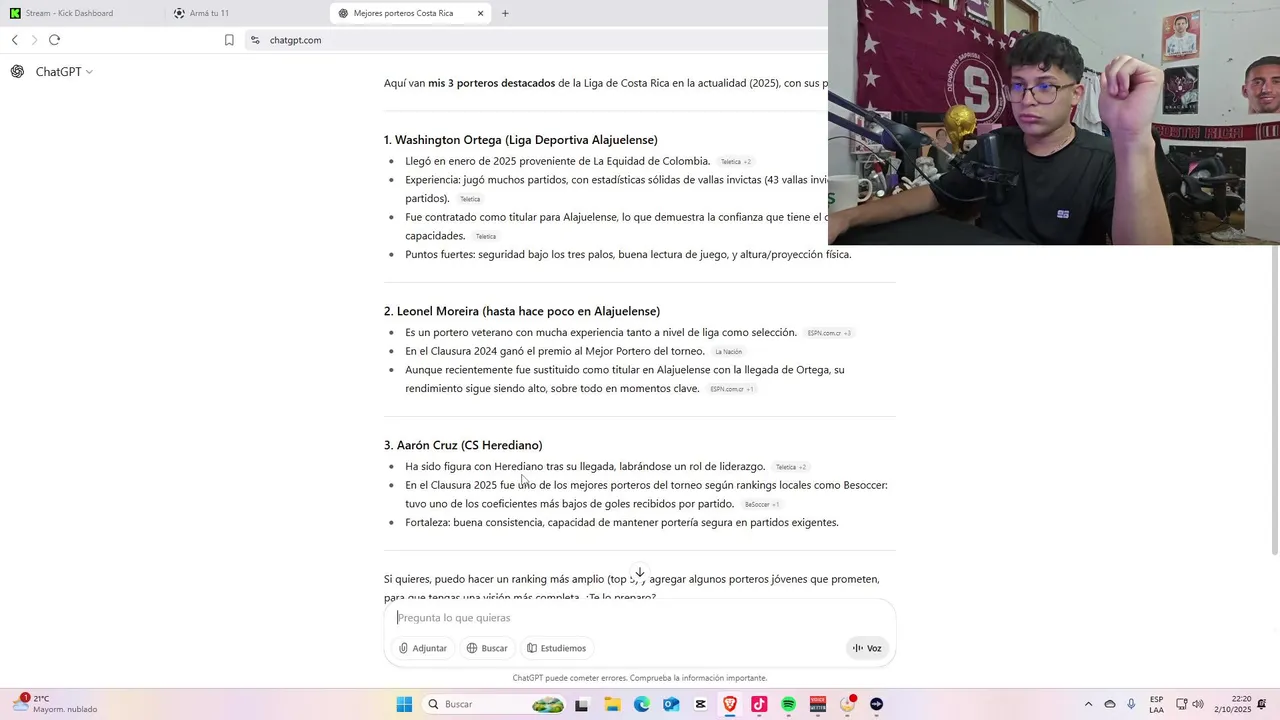1280x720 pixels.
Task: Open the ESPN.com.cr +3 source chip
Action: pyautogui.click(x=829, y=333)
